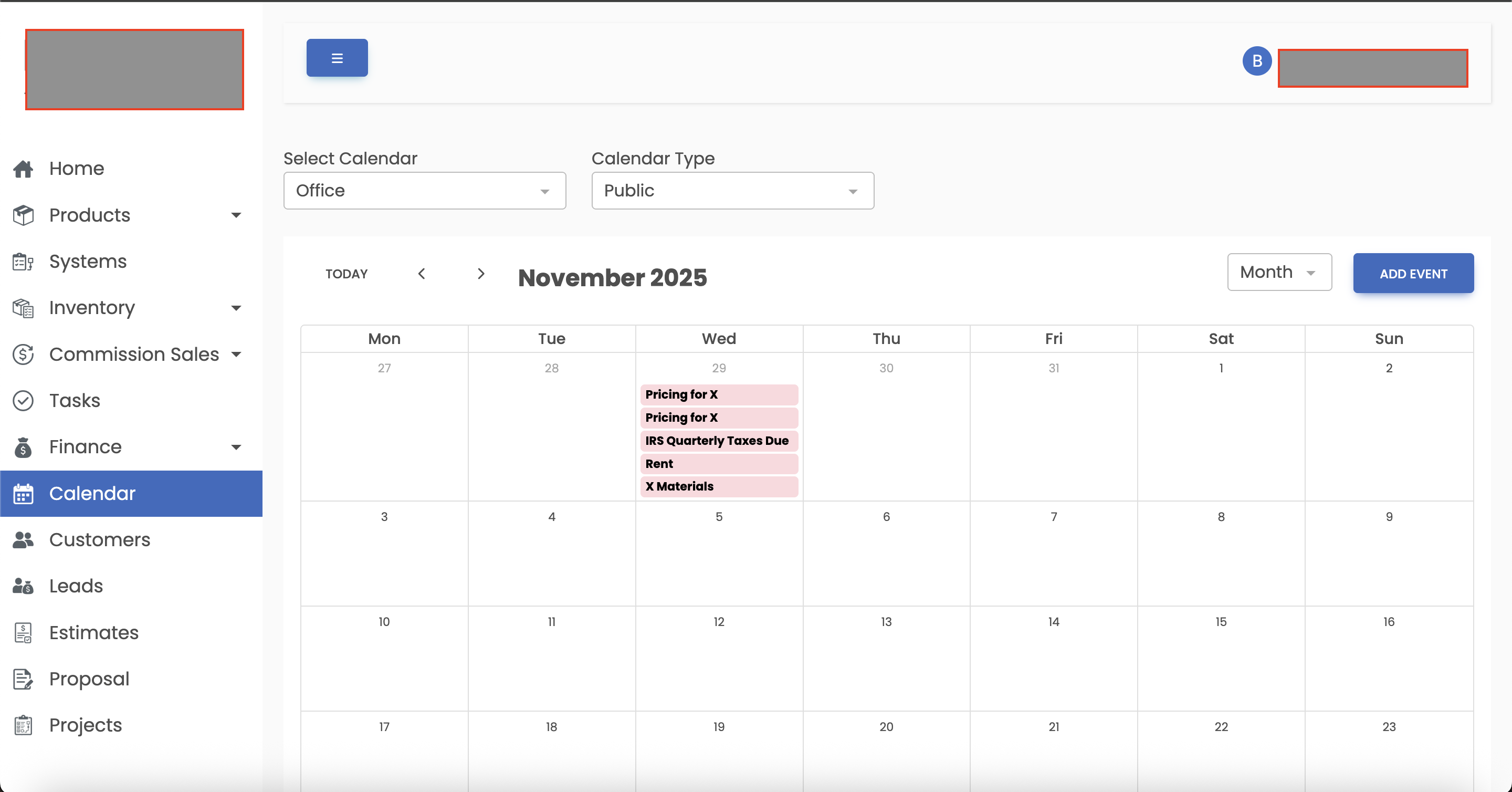Click the B profile avatar circle
The height and width of the screenshot is (792, 1512).
pos(1257,60)
